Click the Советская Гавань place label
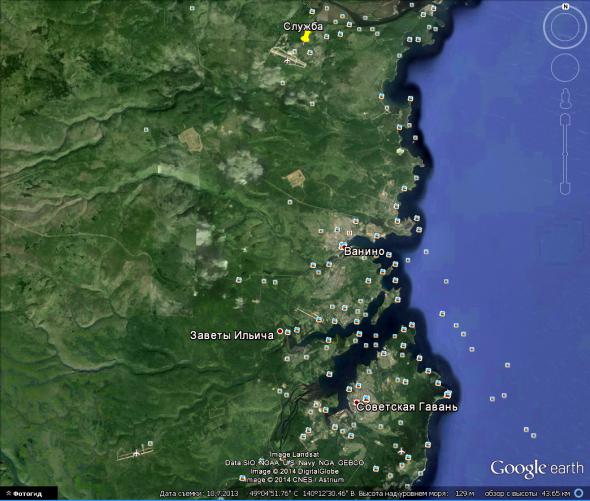Screen dimensions: 590x501 click(407, 407)
